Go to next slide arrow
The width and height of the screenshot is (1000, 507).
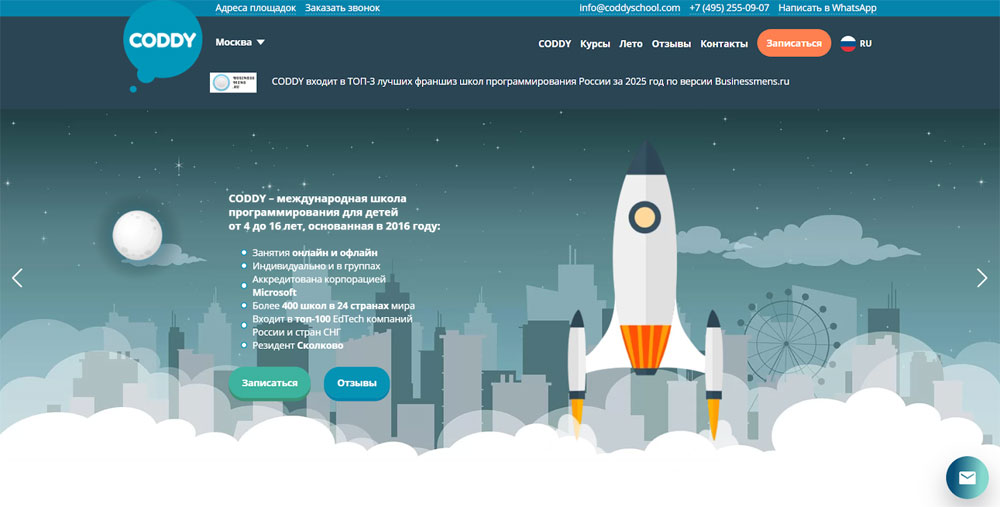pyautogui.click(x=982, y=278)
